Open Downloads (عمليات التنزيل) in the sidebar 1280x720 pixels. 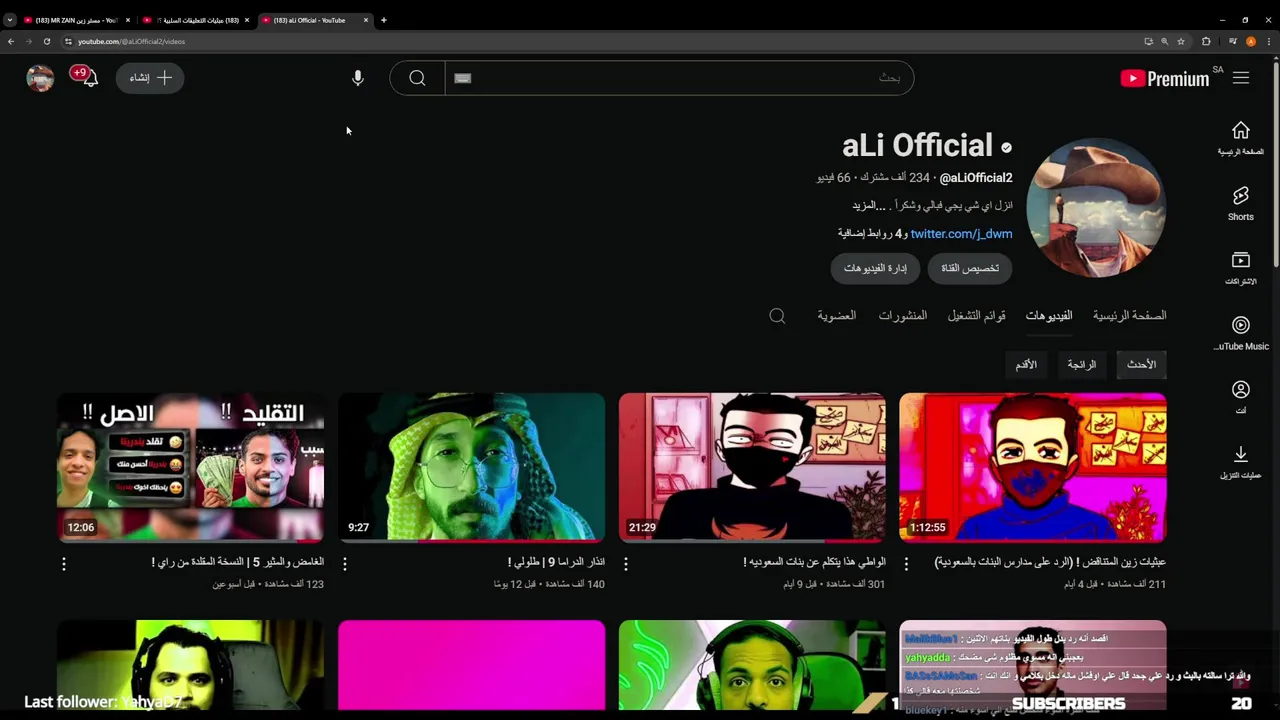pos(1240,462)
